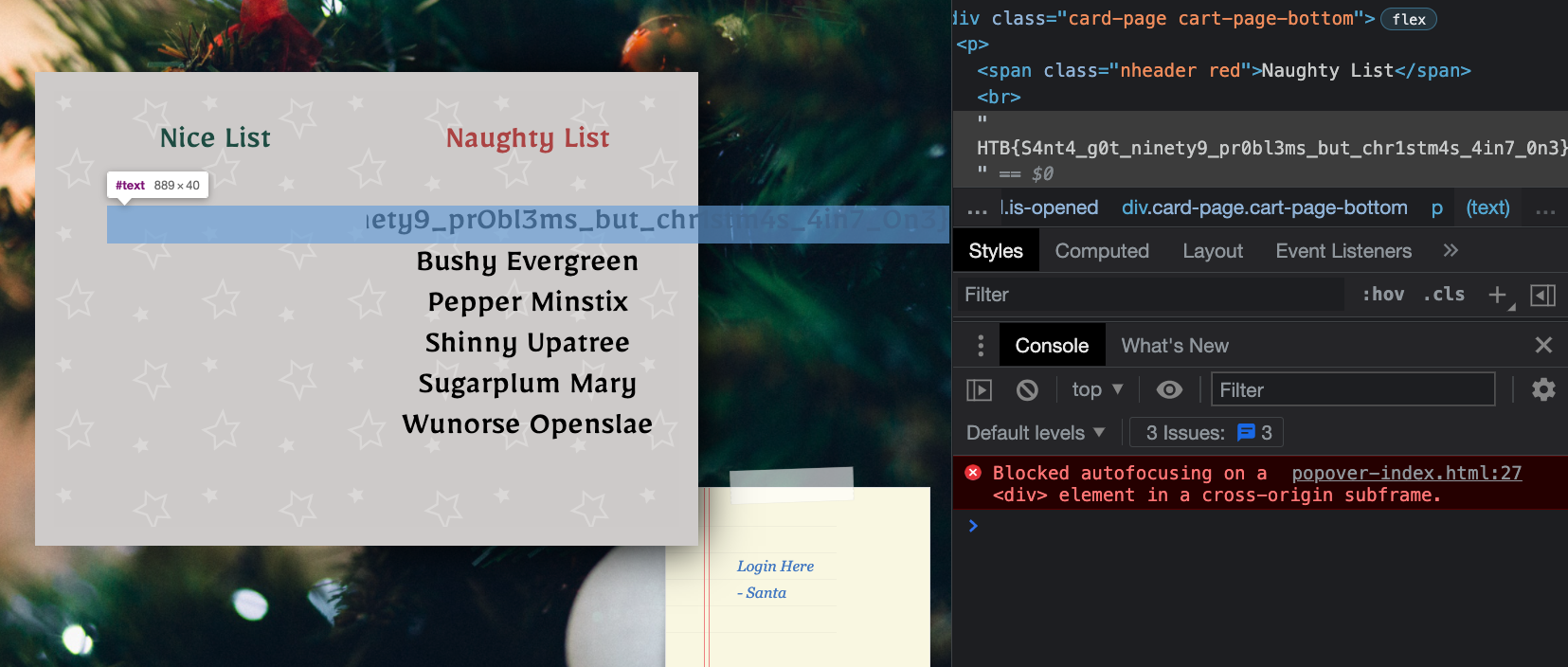Switch to the Computed tab
Screen dimensions: 1568x667
pos(1102,251)
